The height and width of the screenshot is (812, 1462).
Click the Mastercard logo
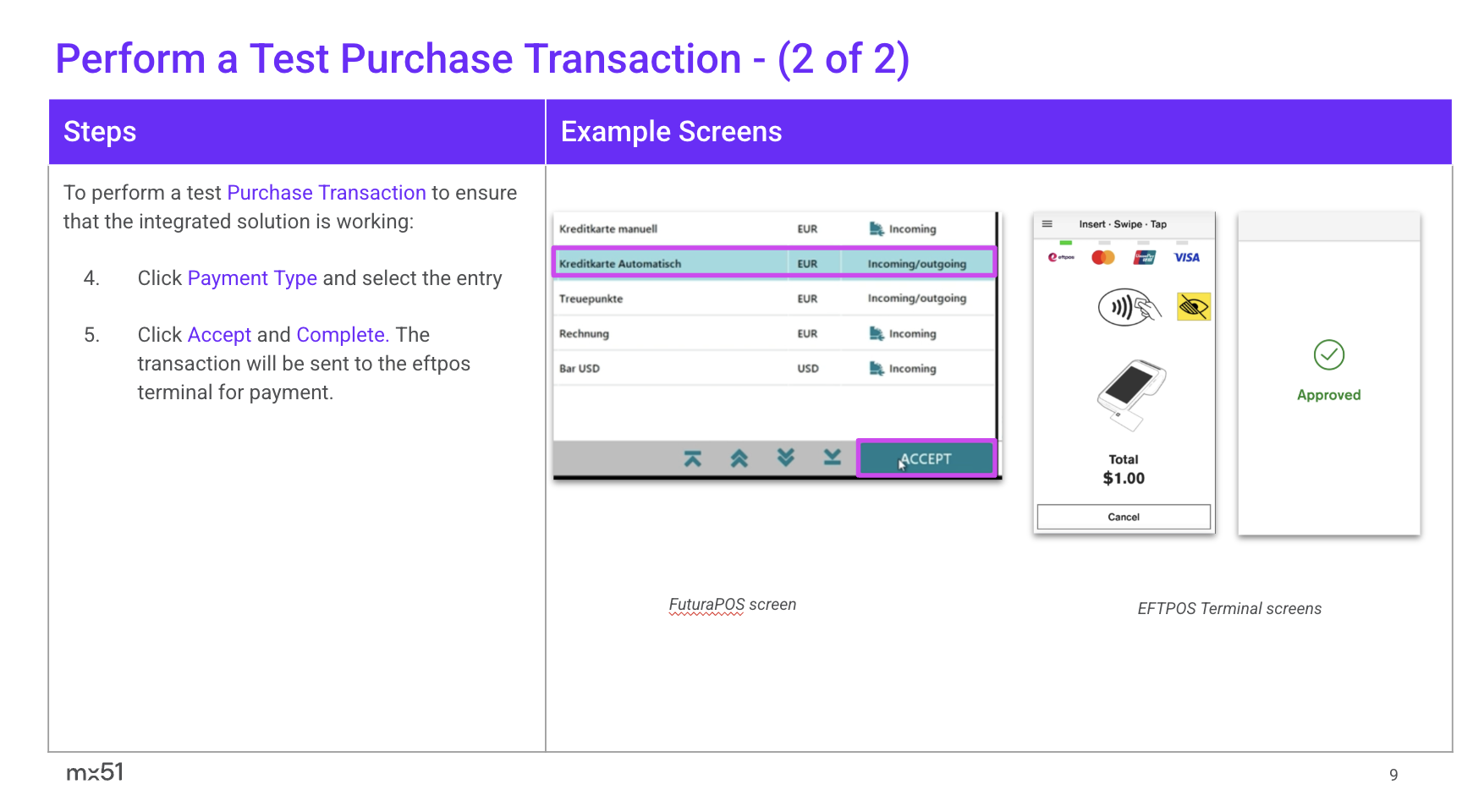[x=1103, y=257]
